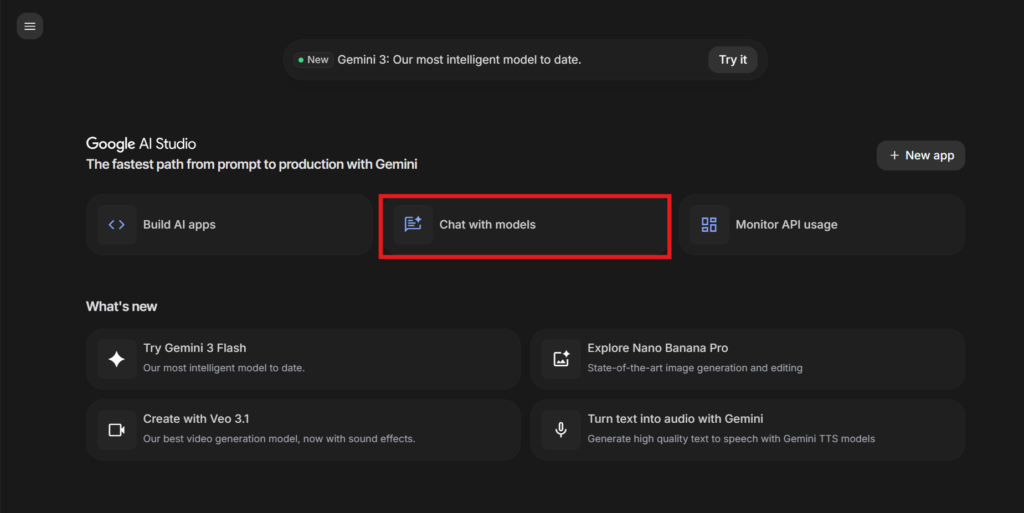The height and width of the screenshot is (513, 1024).
Task: Click the image icon beside Nano Banana Pro
Action: click(561, 359)
